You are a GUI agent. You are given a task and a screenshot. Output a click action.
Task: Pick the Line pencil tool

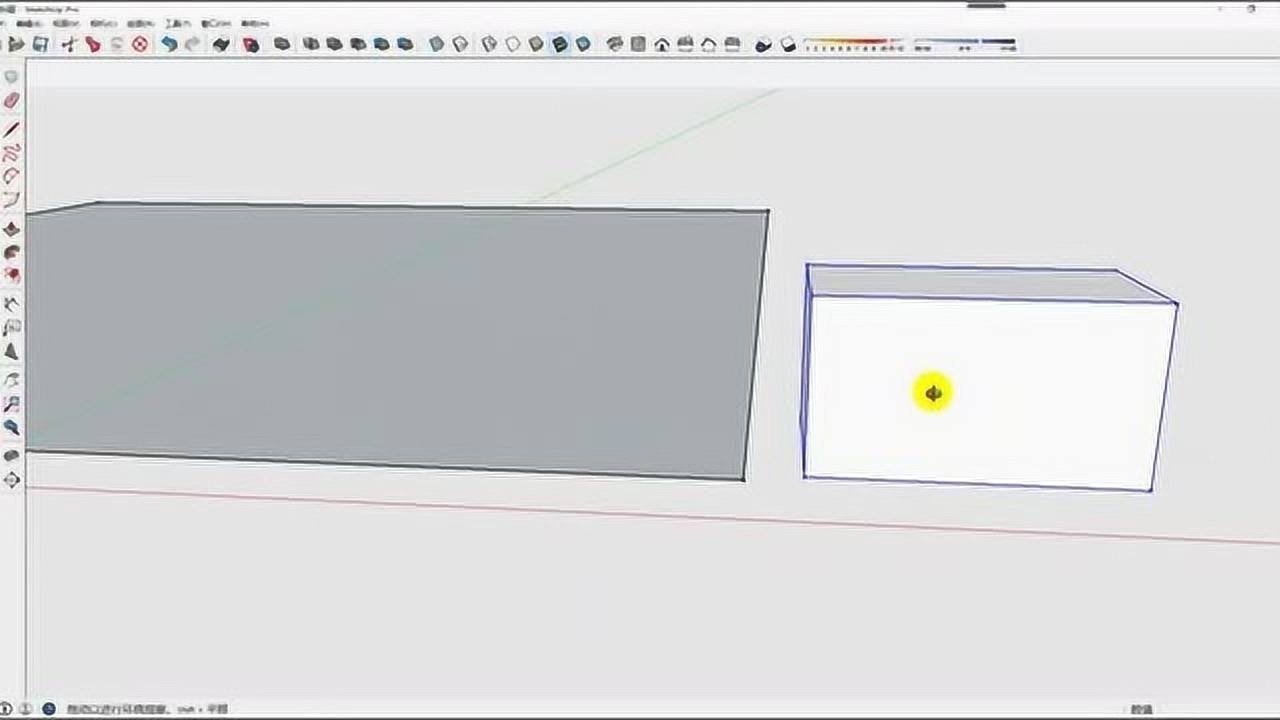(12, 130)
